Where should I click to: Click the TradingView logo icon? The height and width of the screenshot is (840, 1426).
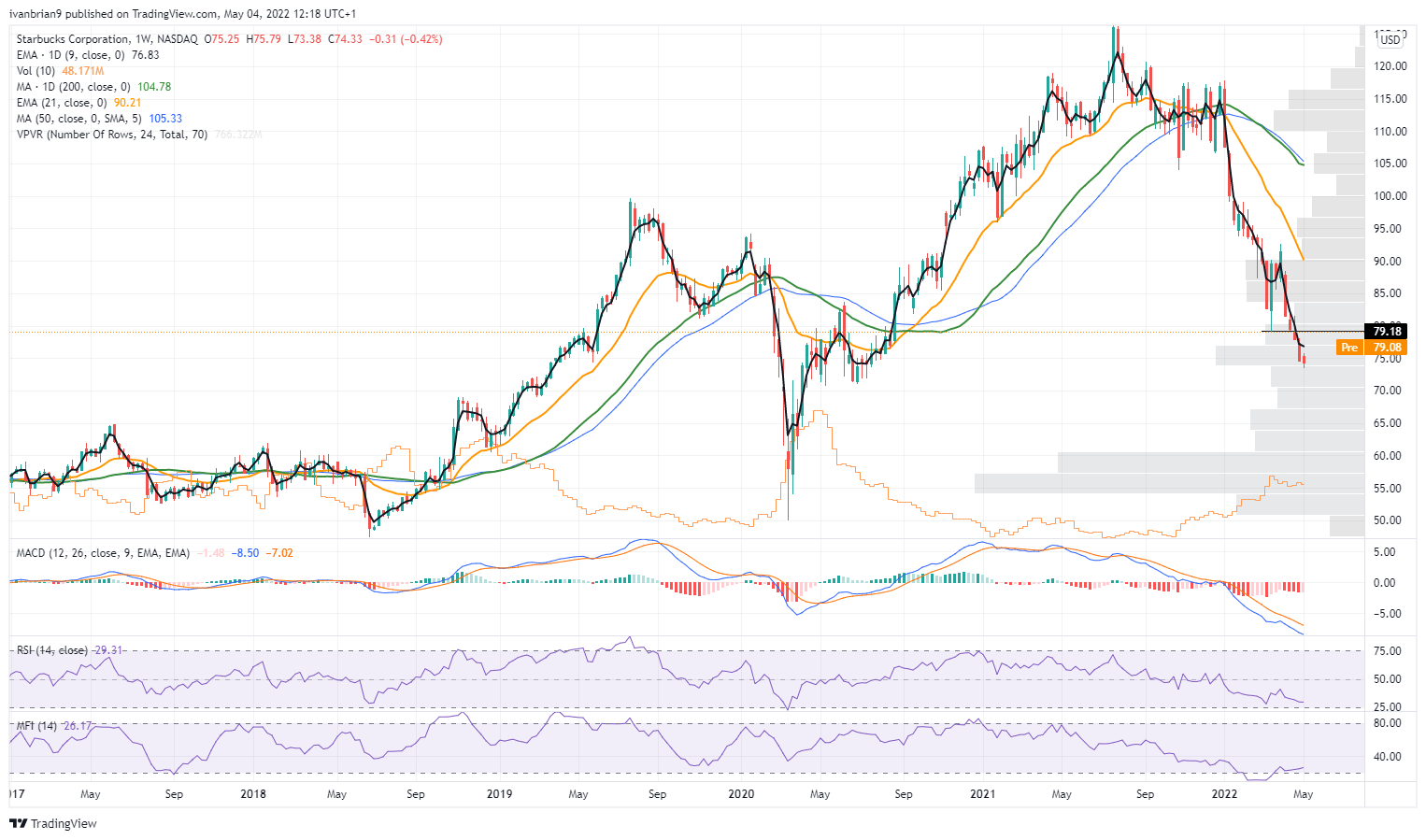coord(18,823)
